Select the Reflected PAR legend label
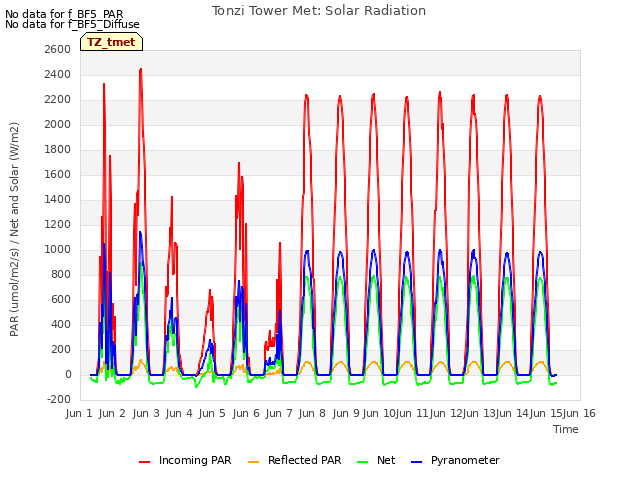Viewport: 640px width, 480px height. click(304, 460)
